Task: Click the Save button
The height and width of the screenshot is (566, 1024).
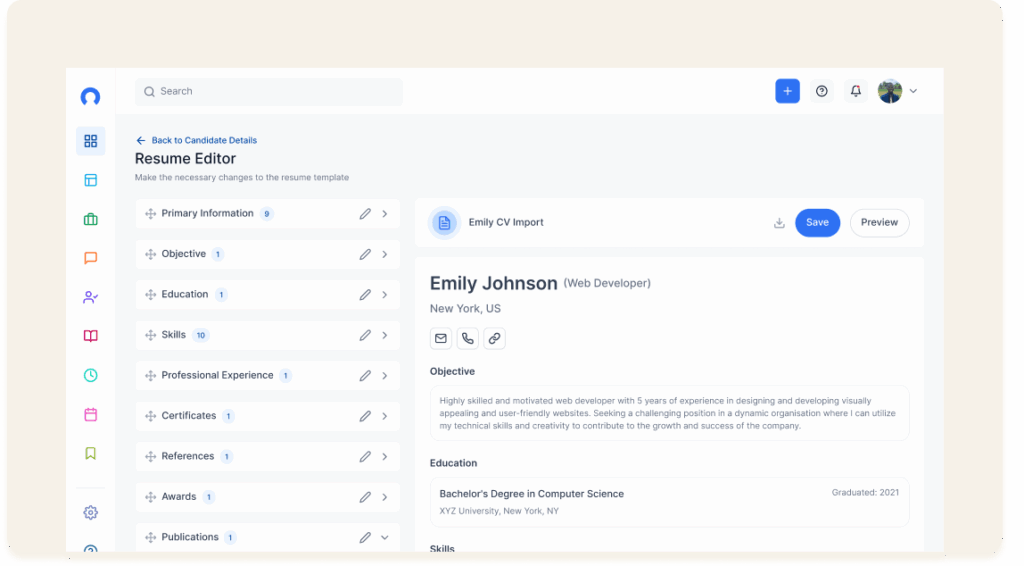Action: 817,223
